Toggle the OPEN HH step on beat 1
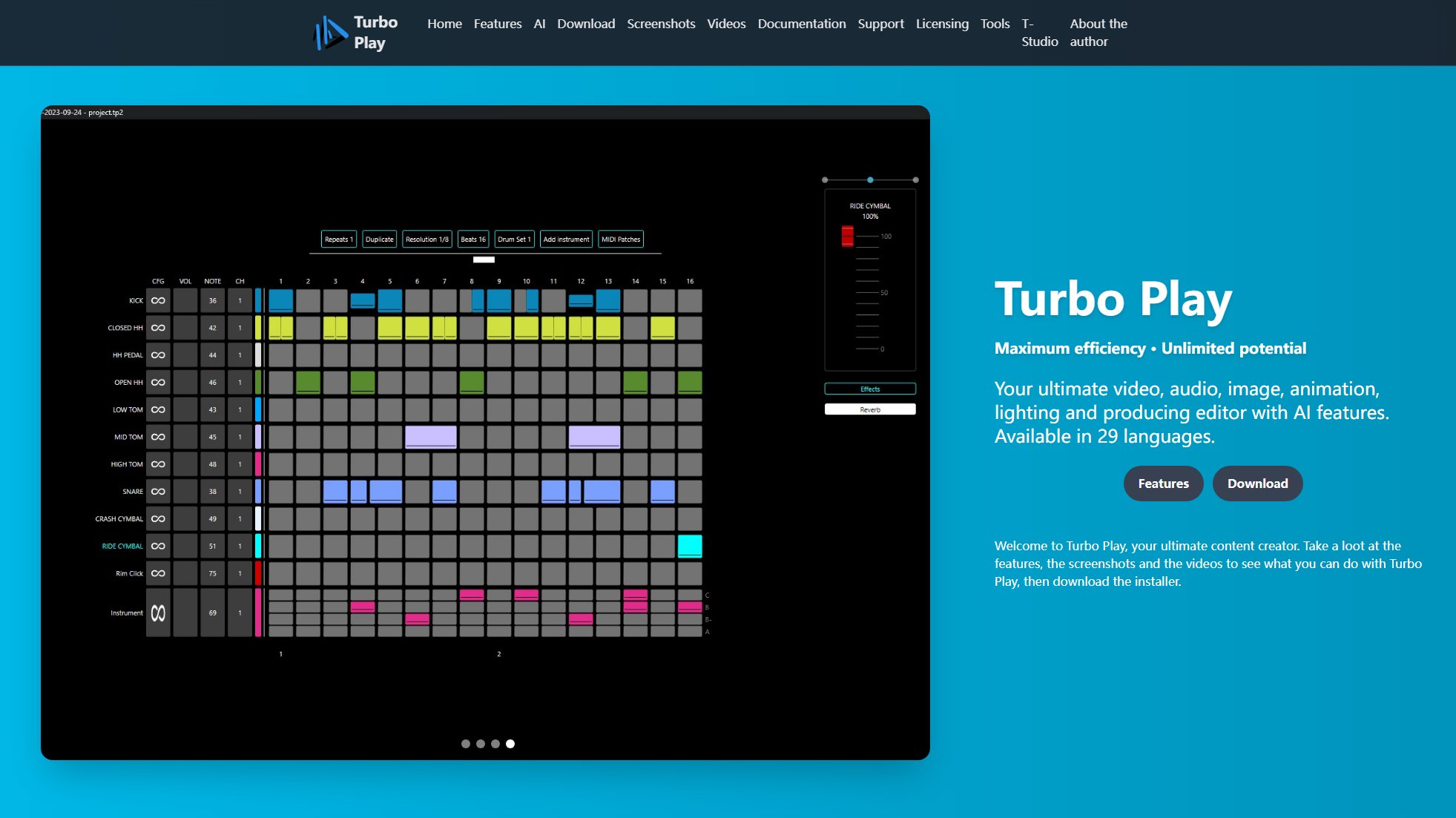1456x818 pixels. tap(280, 382)
